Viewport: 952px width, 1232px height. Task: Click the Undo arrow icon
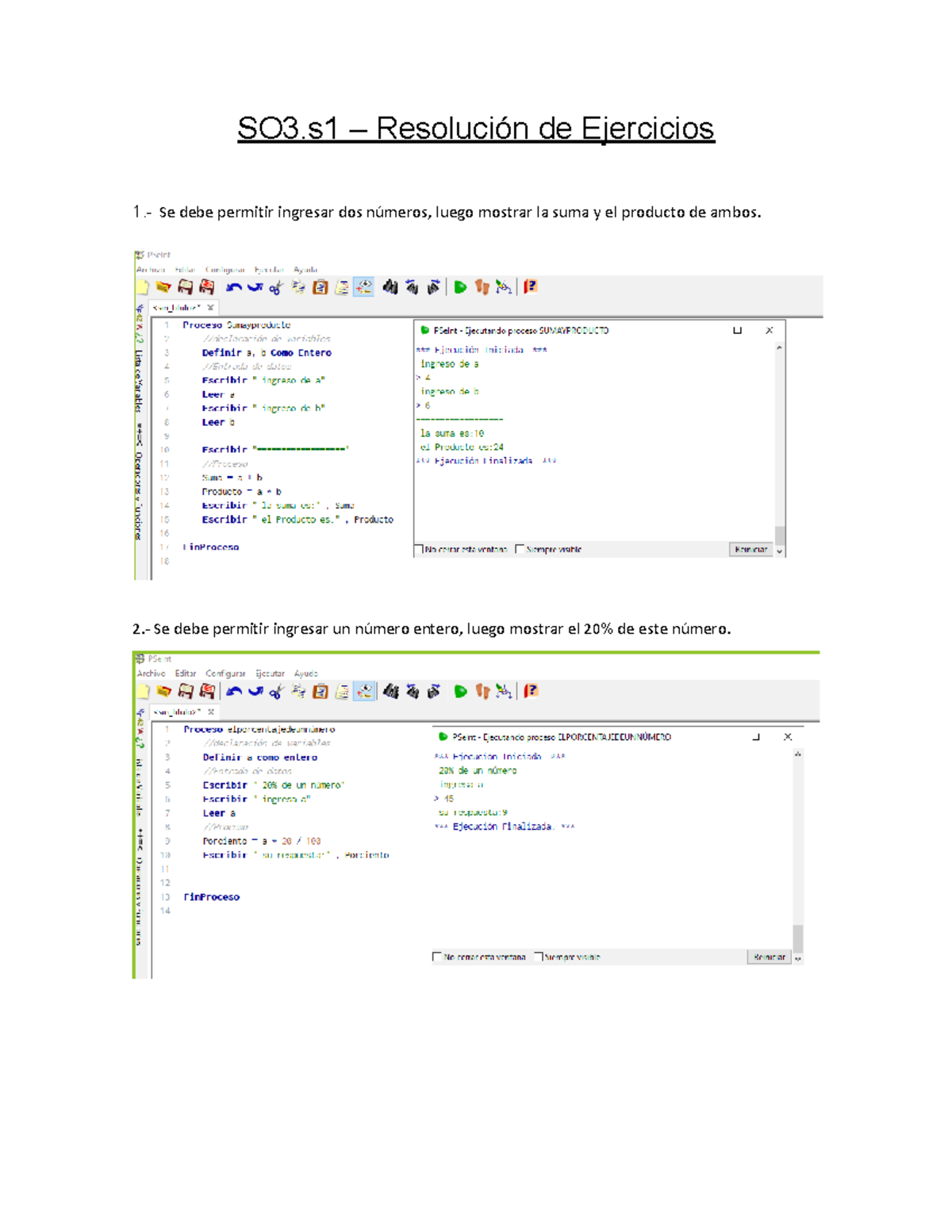pyautogui.click(x=235, y=287)
